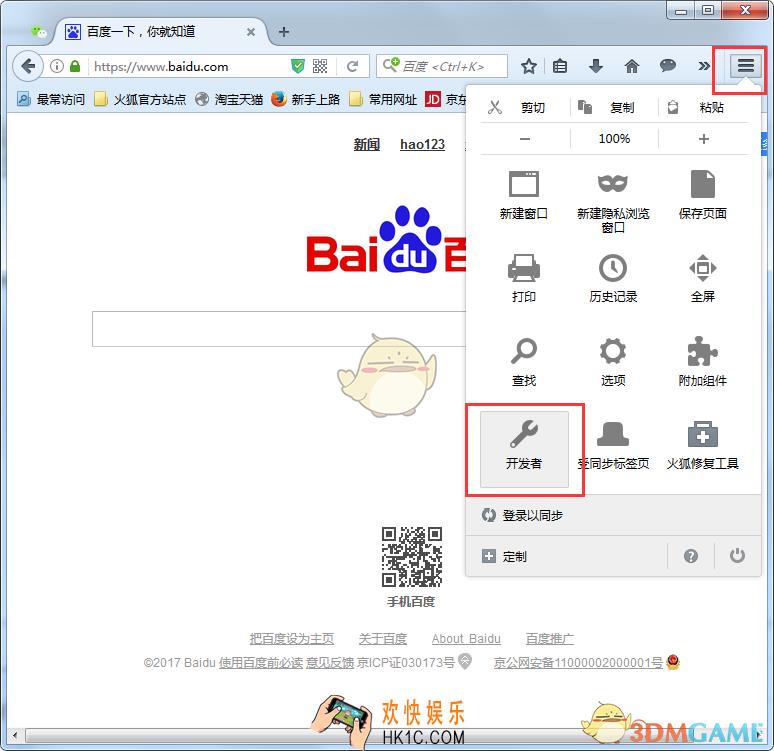Click Paste in the menu edit row
Screen dimensions: 774x751
pos(703,107)
